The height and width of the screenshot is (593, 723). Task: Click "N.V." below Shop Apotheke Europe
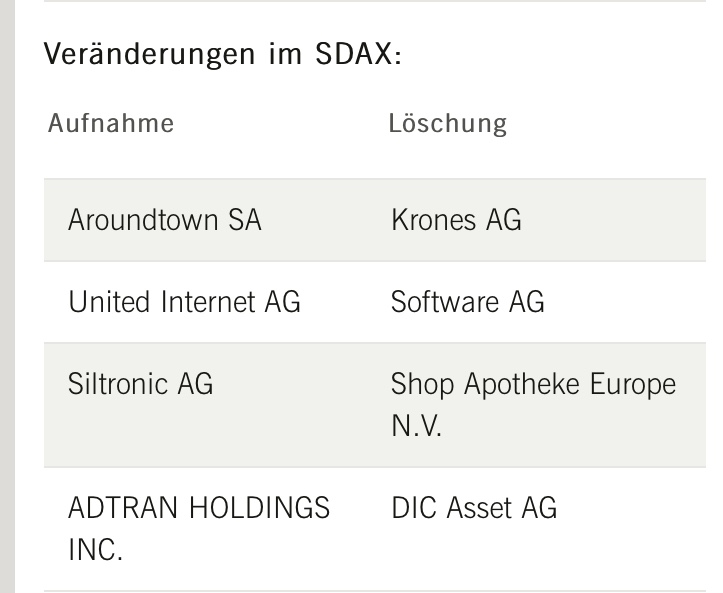pos(417,427)
